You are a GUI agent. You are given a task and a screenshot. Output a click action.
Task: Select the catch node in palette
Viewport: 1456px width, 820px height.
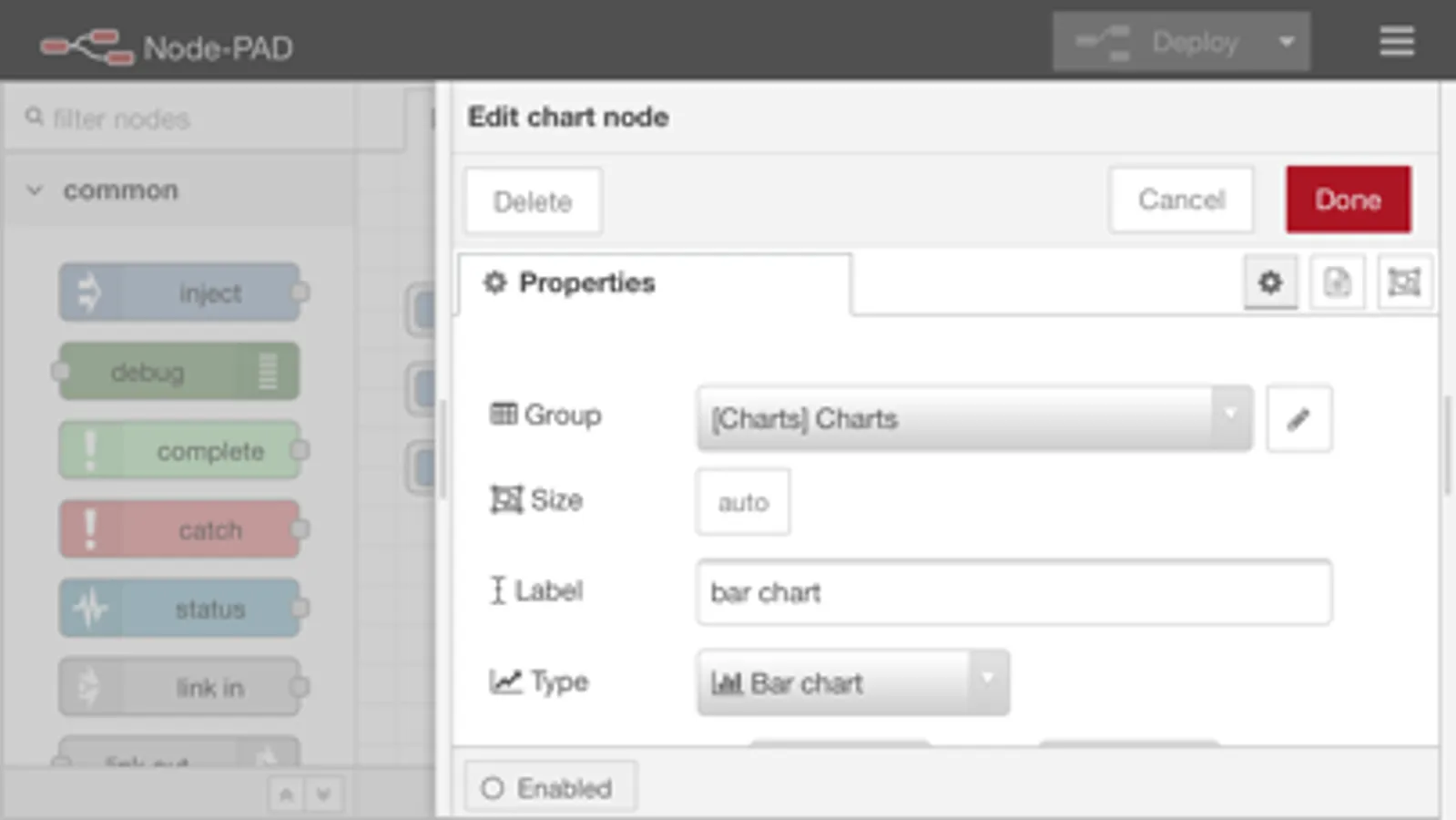(179, 530)
